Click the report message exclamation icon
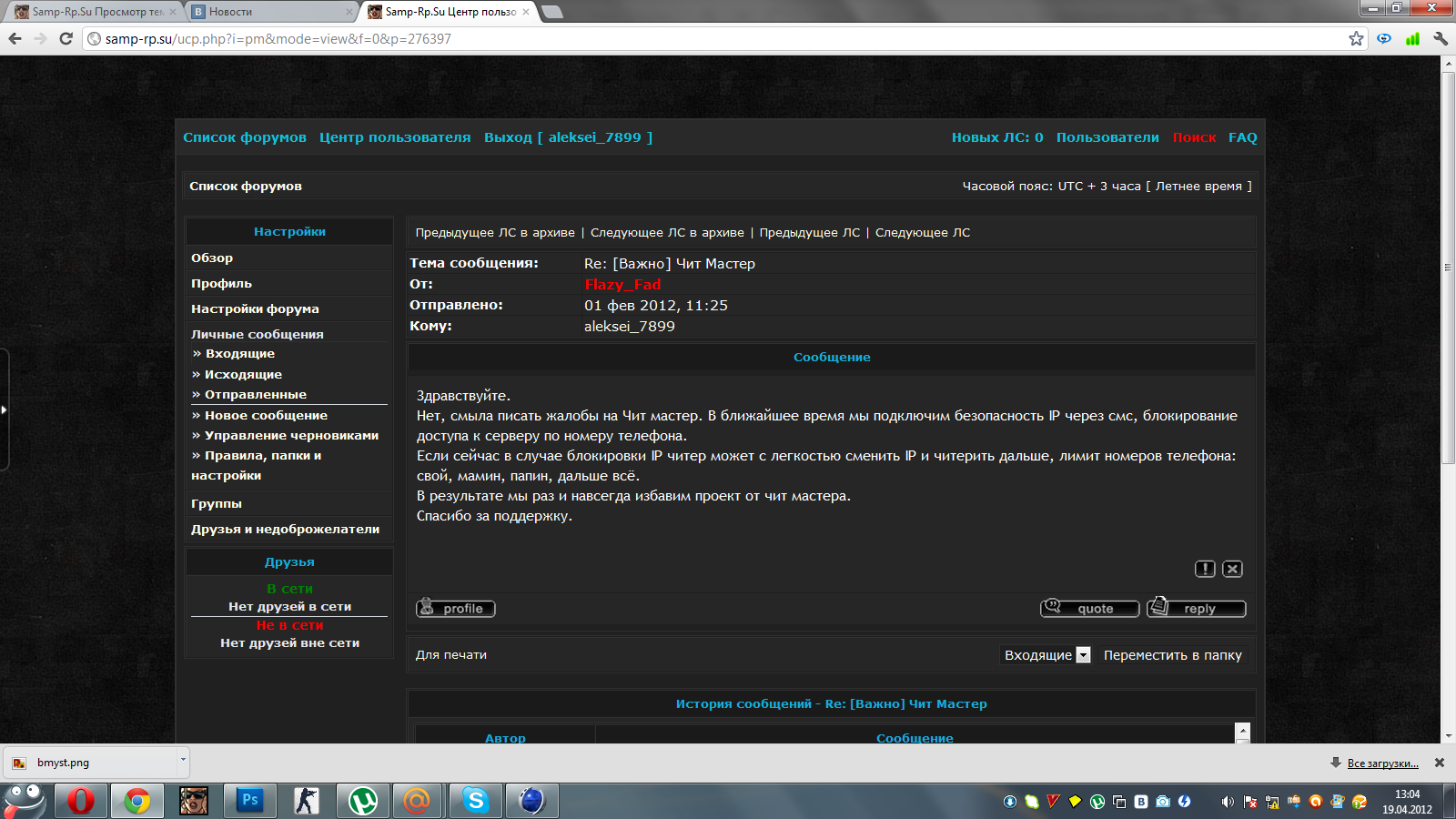 pyautogui.click(x=1205, y=569)
